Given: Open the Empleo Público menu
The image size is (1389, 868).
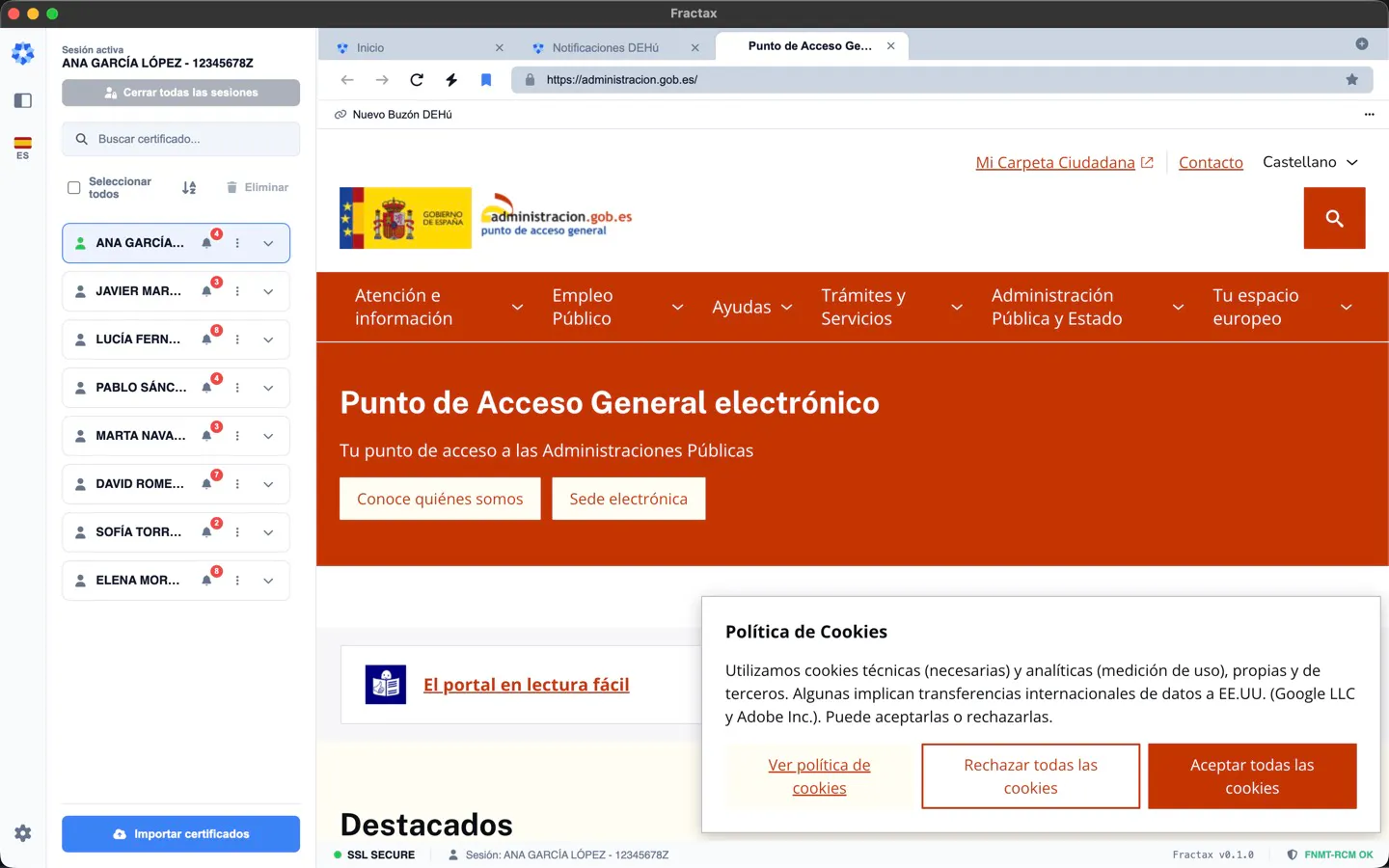Looking at the screenshot, I should tap(617, 307).
